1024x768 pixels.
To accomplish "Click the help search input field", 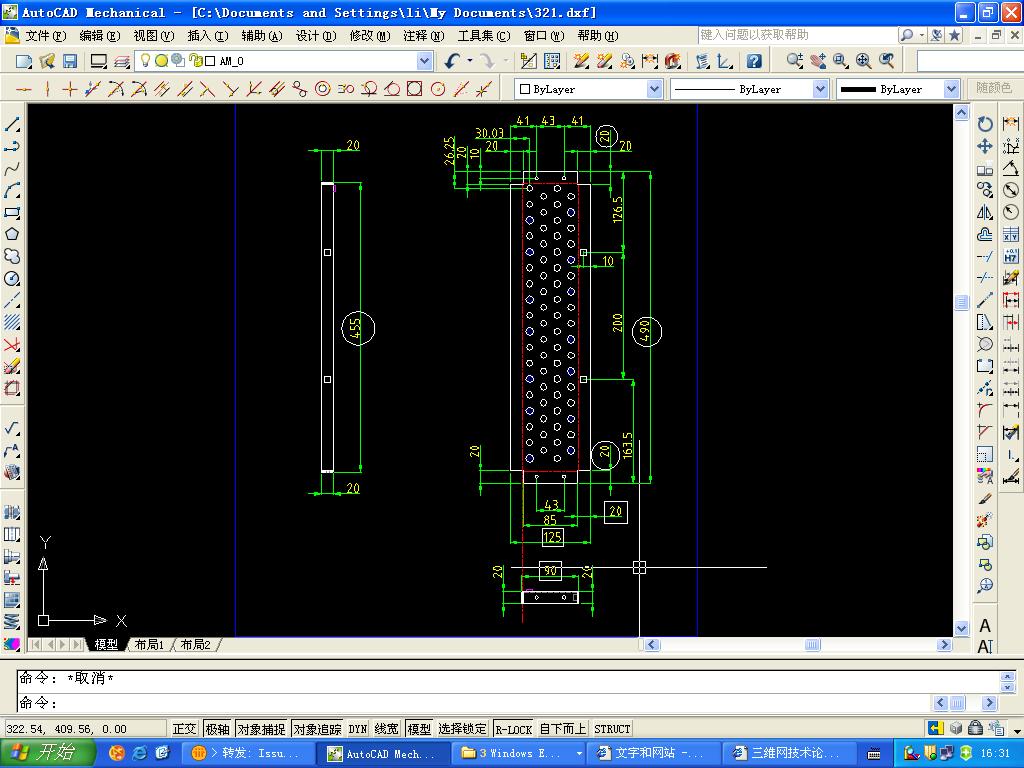I will pyautogui.click(x=797, y=35).
